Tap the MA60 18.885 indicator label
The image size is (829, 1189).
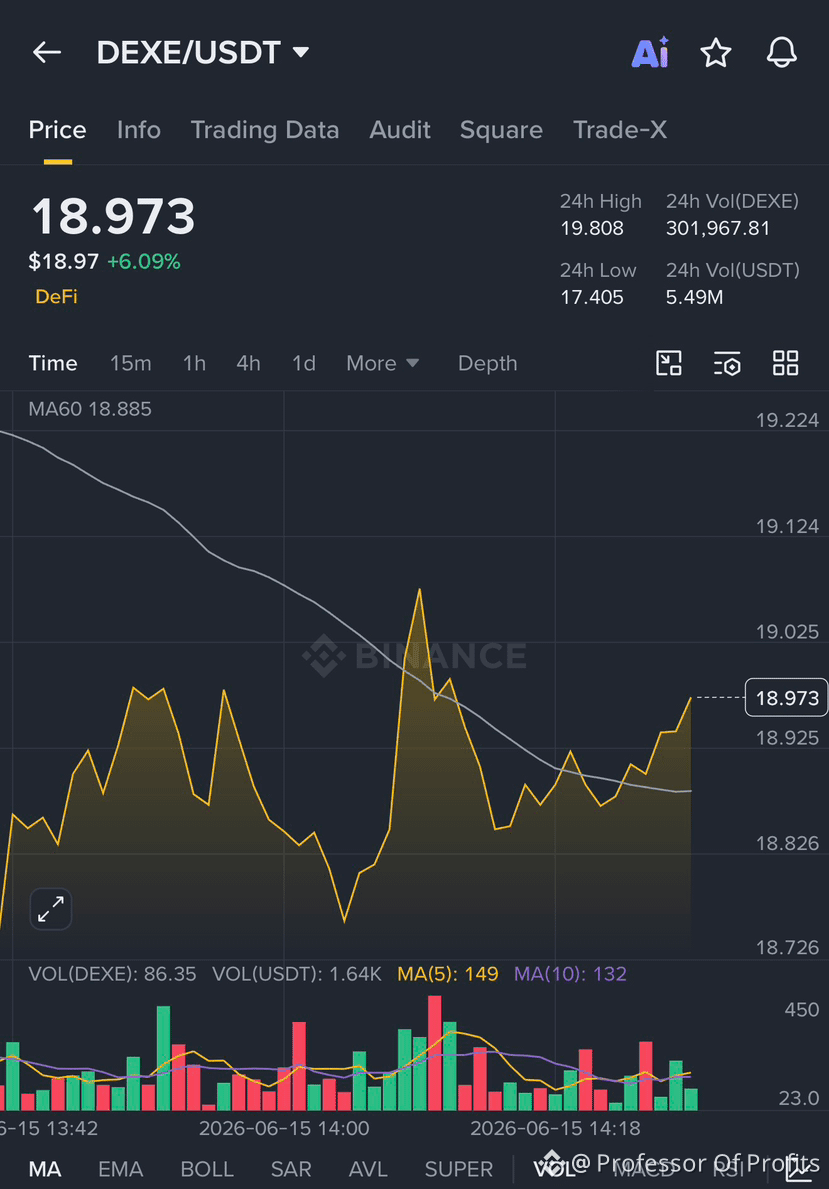(x=89, y=409)
